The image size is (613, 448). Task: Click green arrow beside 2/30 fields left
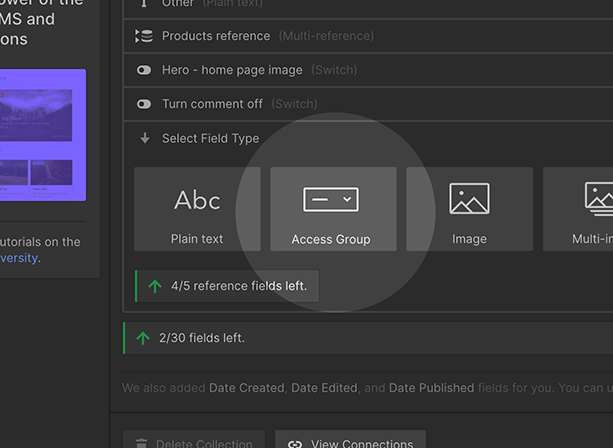[141, 338]
